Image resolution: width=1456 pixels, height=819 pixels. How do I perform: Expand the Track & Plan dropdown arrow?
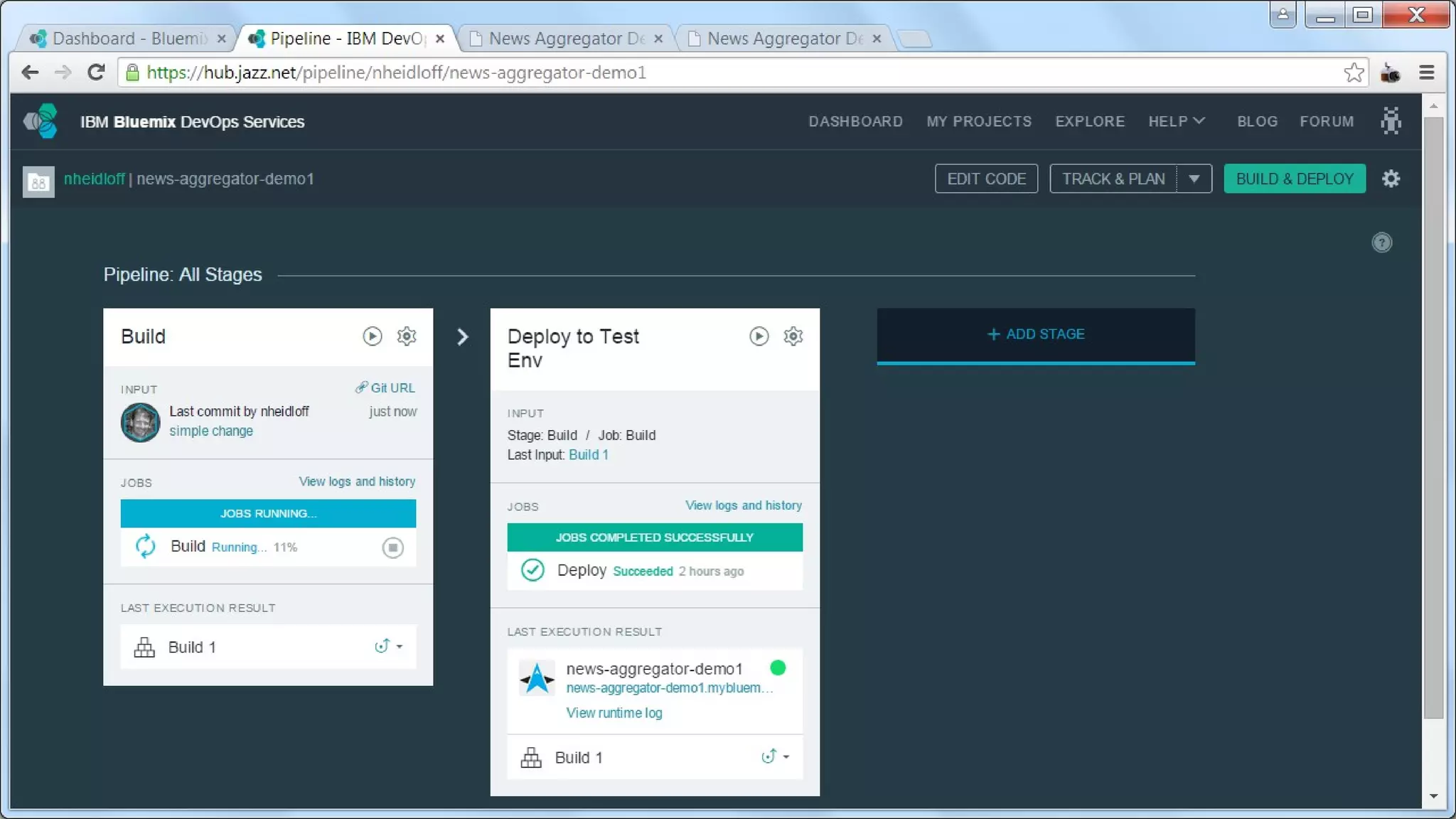point(1194,179)
